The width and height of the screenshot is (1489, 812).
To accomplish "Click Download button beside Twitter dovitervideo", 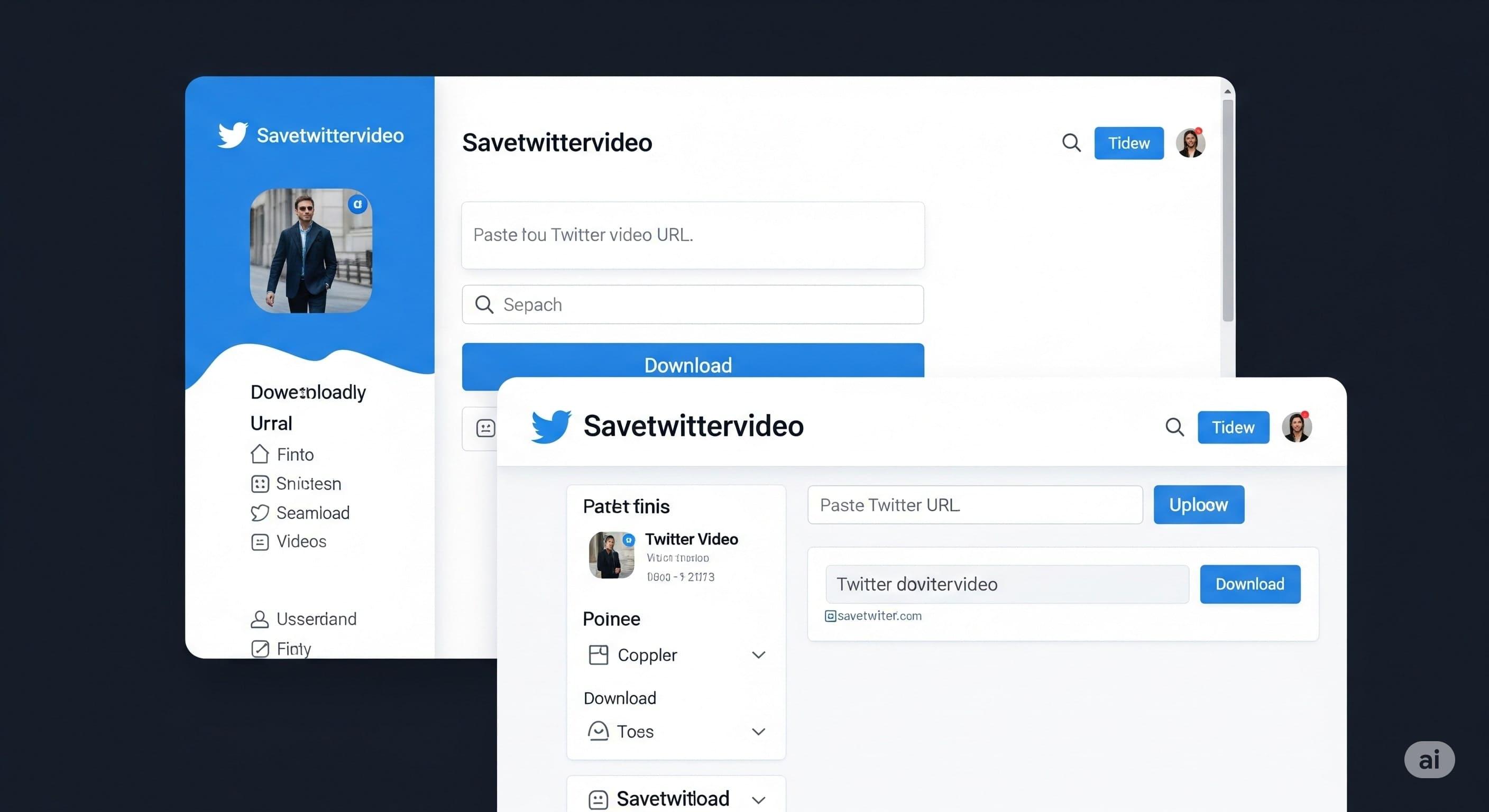I will pos(1249,584).
